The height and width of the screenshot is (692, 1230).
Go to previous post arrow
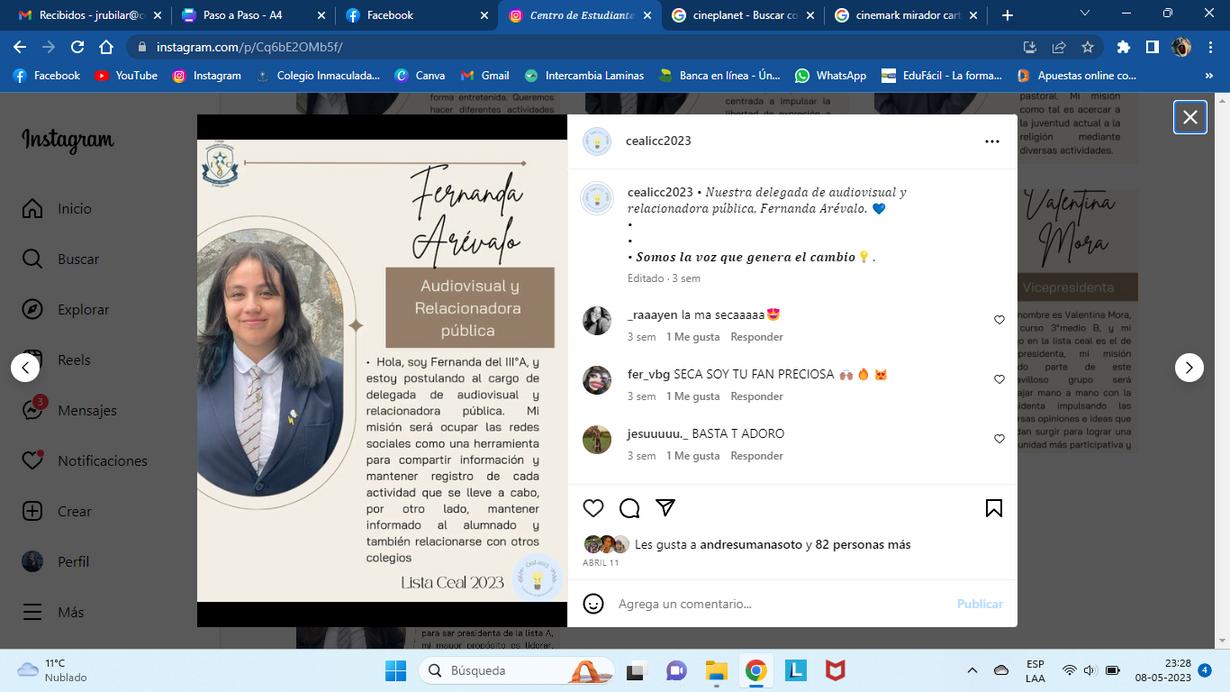25,367
